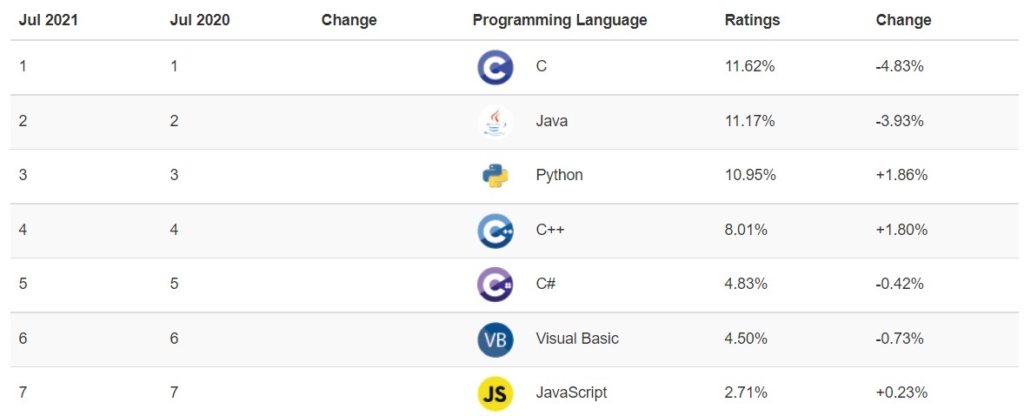Click the C language logo icon
The height and width of the screenshot is (416, 1024).
495,67
